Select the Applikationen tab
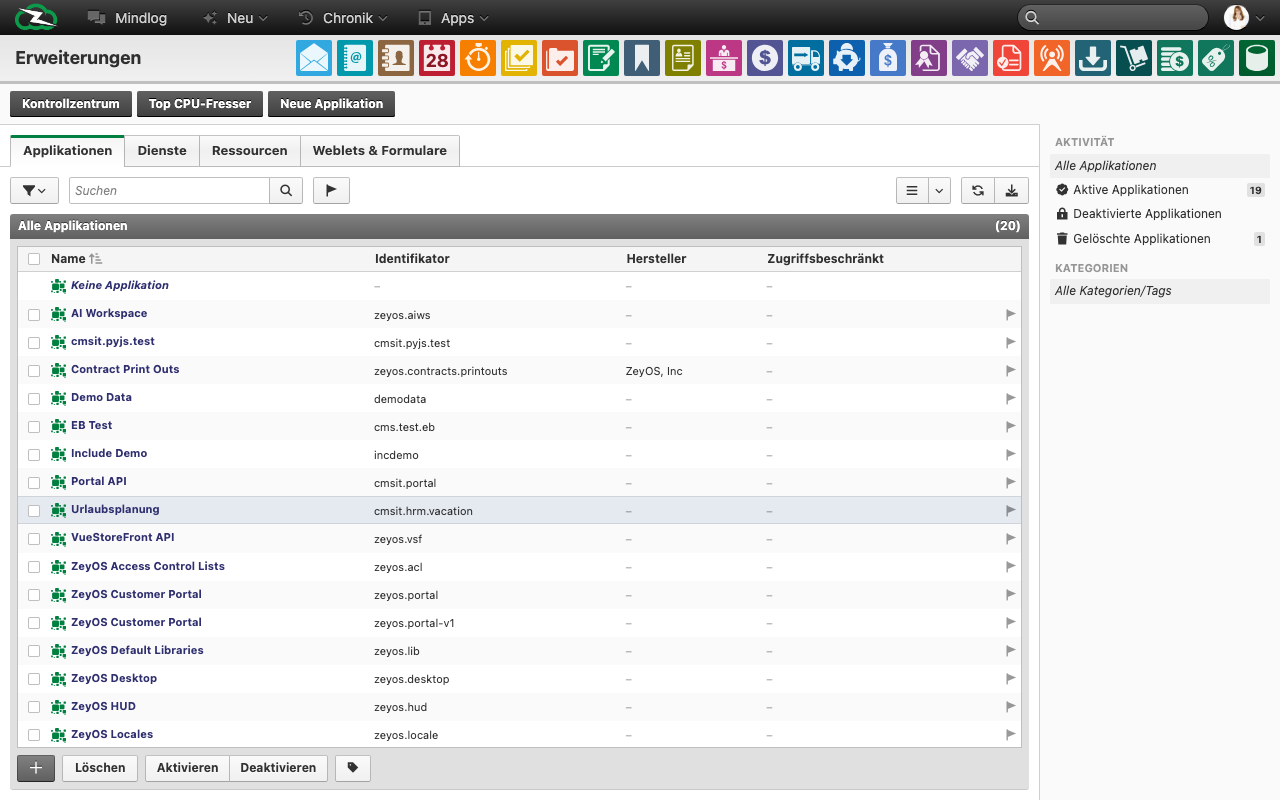Viewport: 1280px width, 800px height. pyautogui.click(x=68, y=151)
